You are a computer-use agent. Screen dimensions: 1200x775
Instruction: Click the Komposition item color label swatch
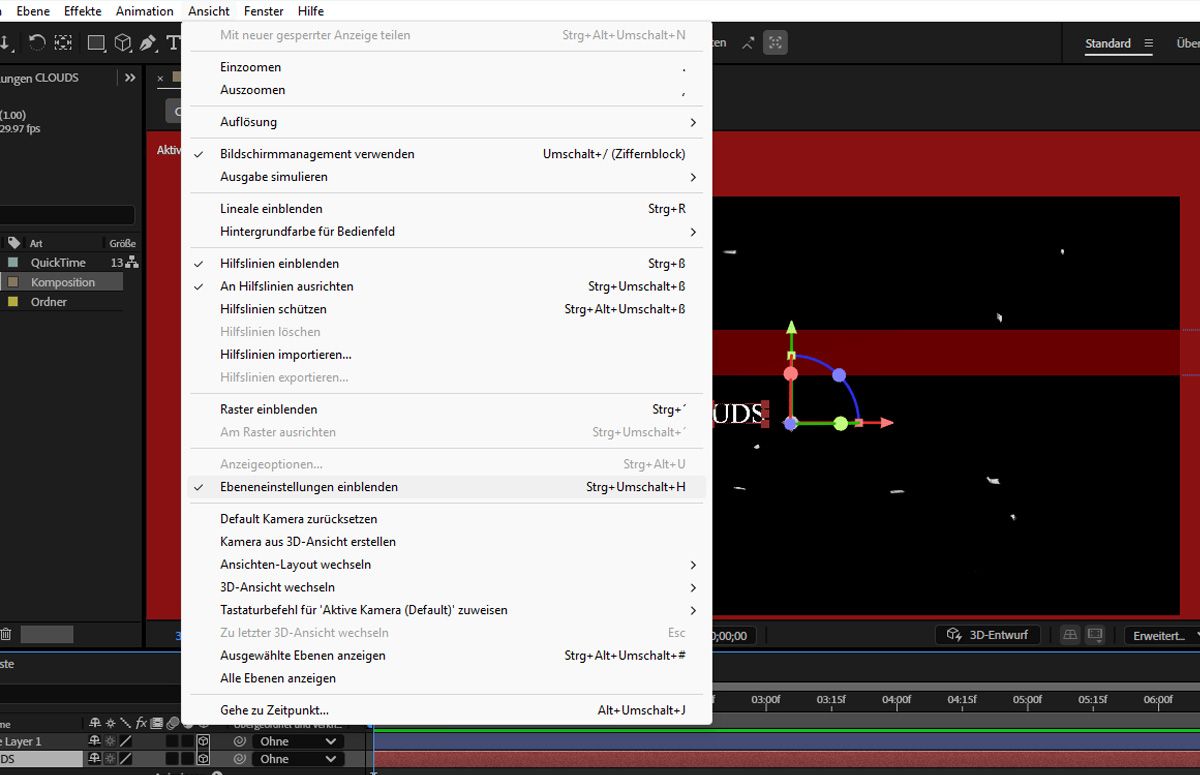(x=13, y=282)
